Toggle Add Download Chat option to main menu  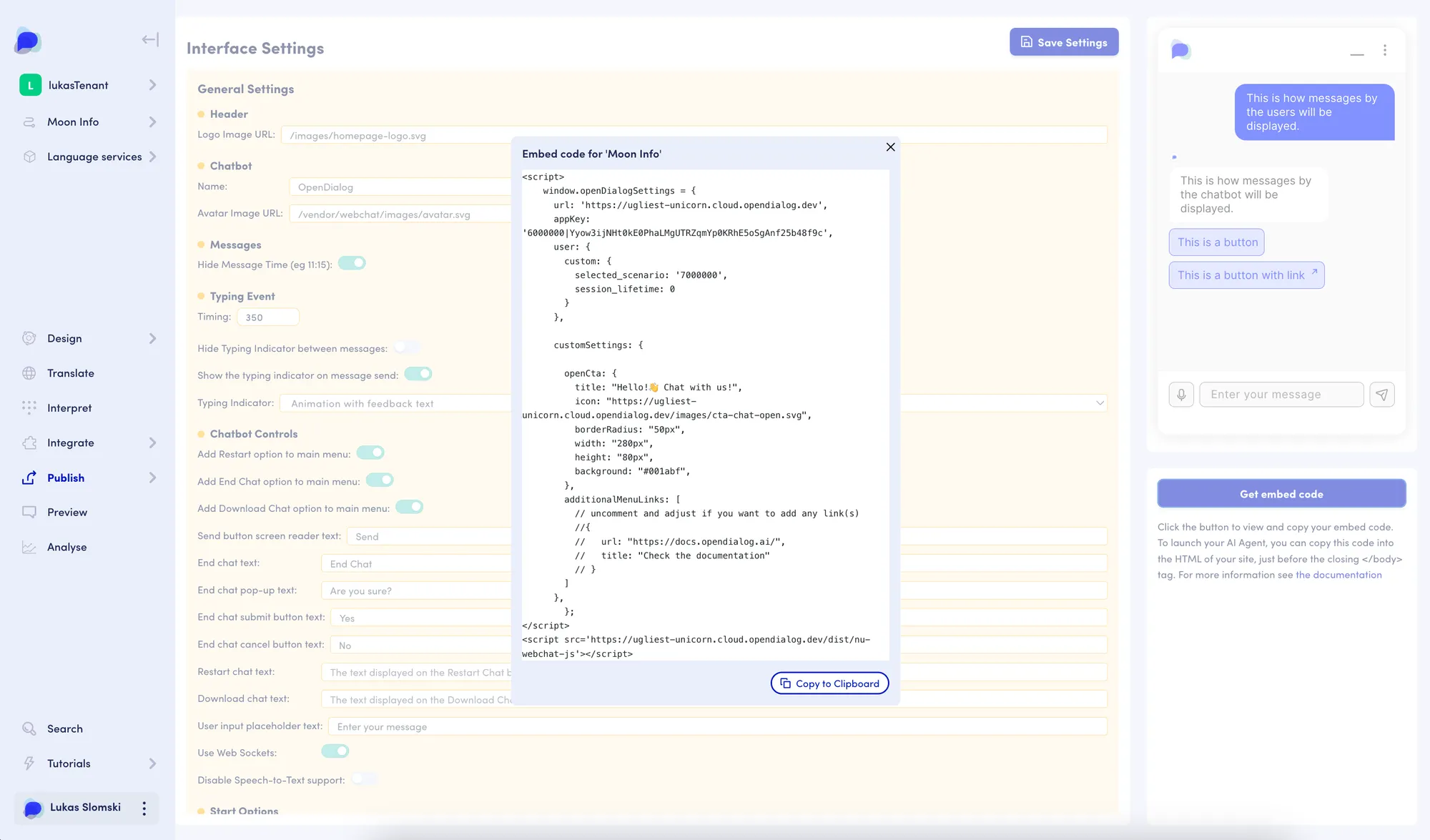(410, 507)
